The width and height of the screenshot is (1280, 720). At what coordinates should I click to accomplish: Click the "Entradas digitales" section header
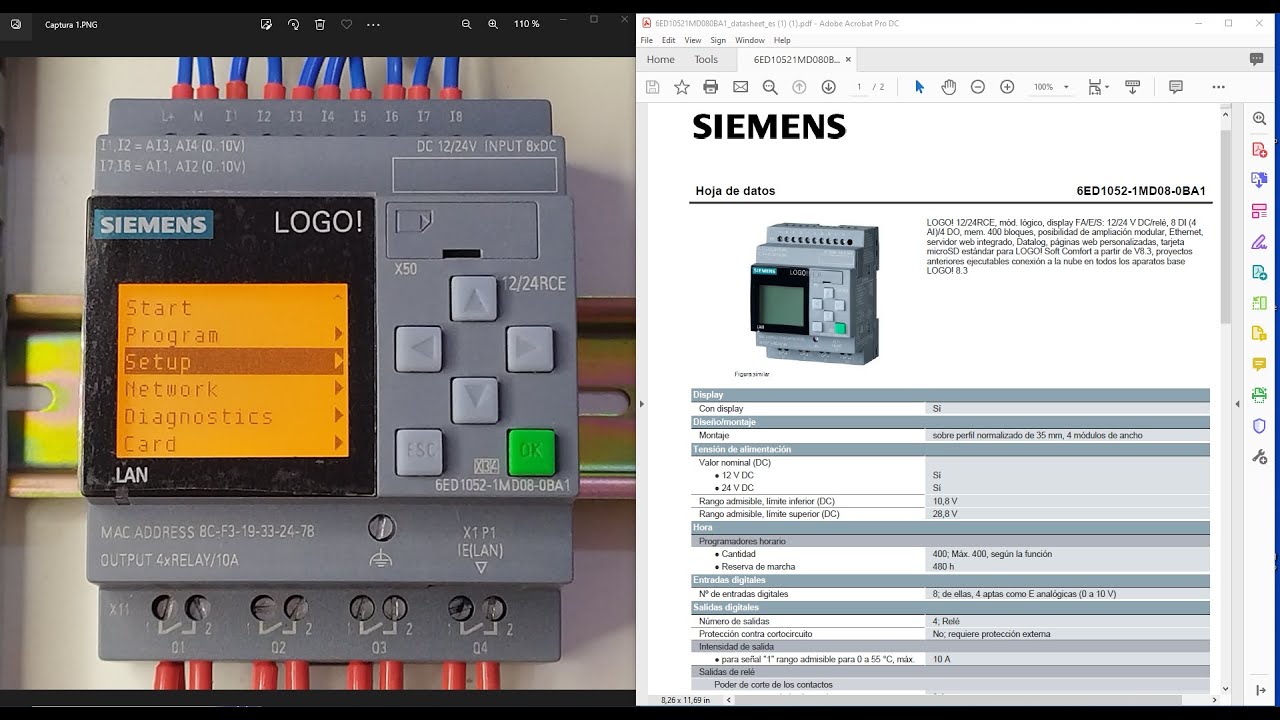[x=950, y=580]
